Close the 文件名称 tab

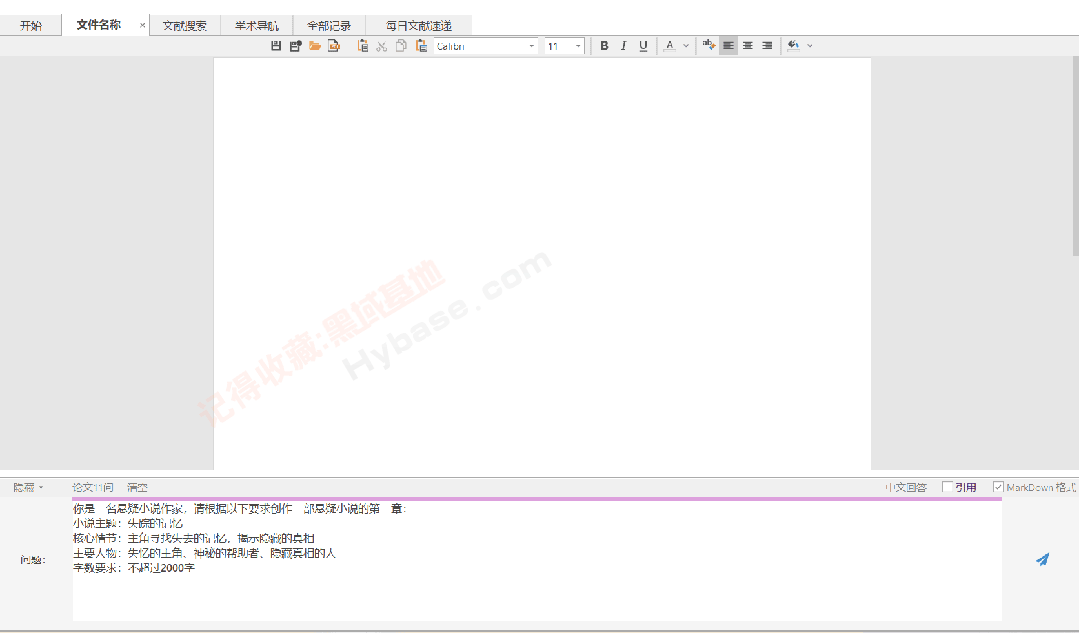[142, 25]
